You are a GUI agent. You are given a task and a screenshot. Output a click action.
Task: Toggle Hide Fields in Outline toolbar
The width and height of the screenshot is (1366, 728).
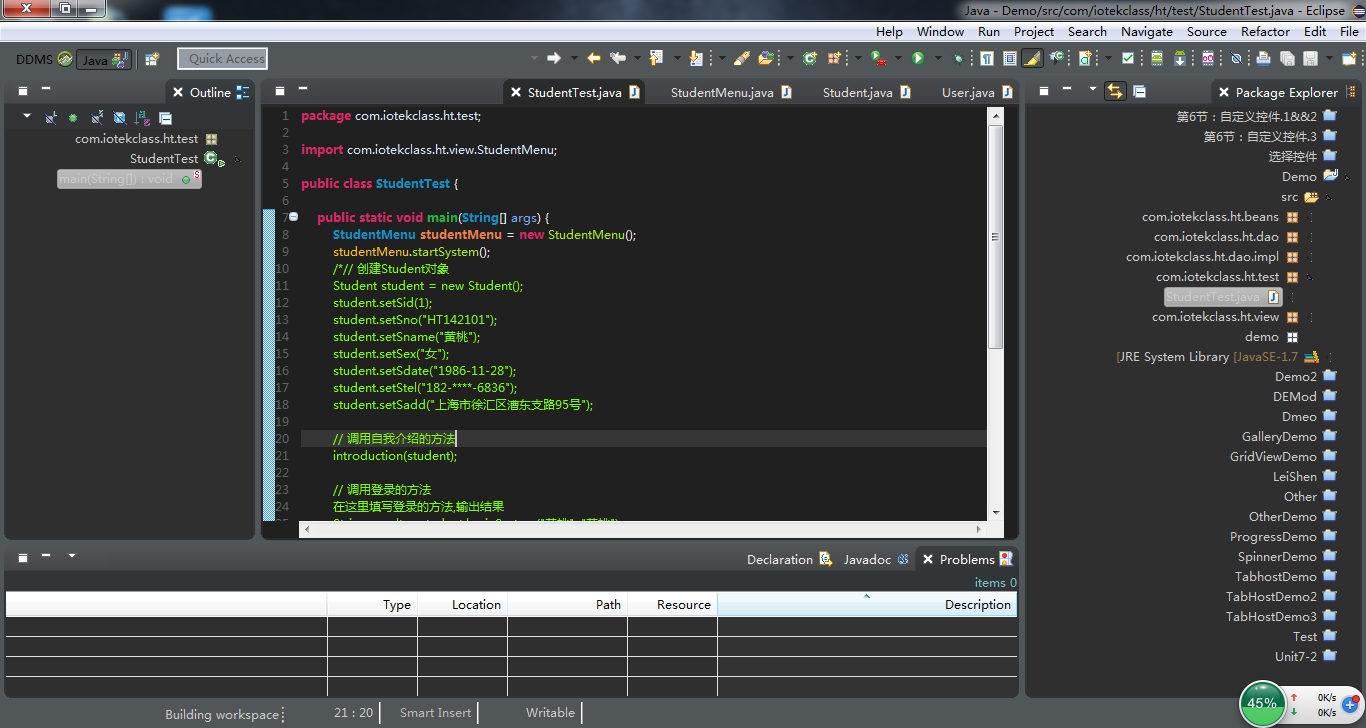tap(119, 118)
